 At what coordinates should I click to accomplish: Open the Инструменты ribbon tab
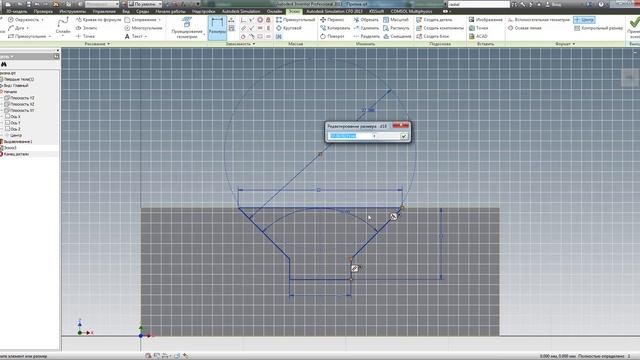[x=73, y=11]
